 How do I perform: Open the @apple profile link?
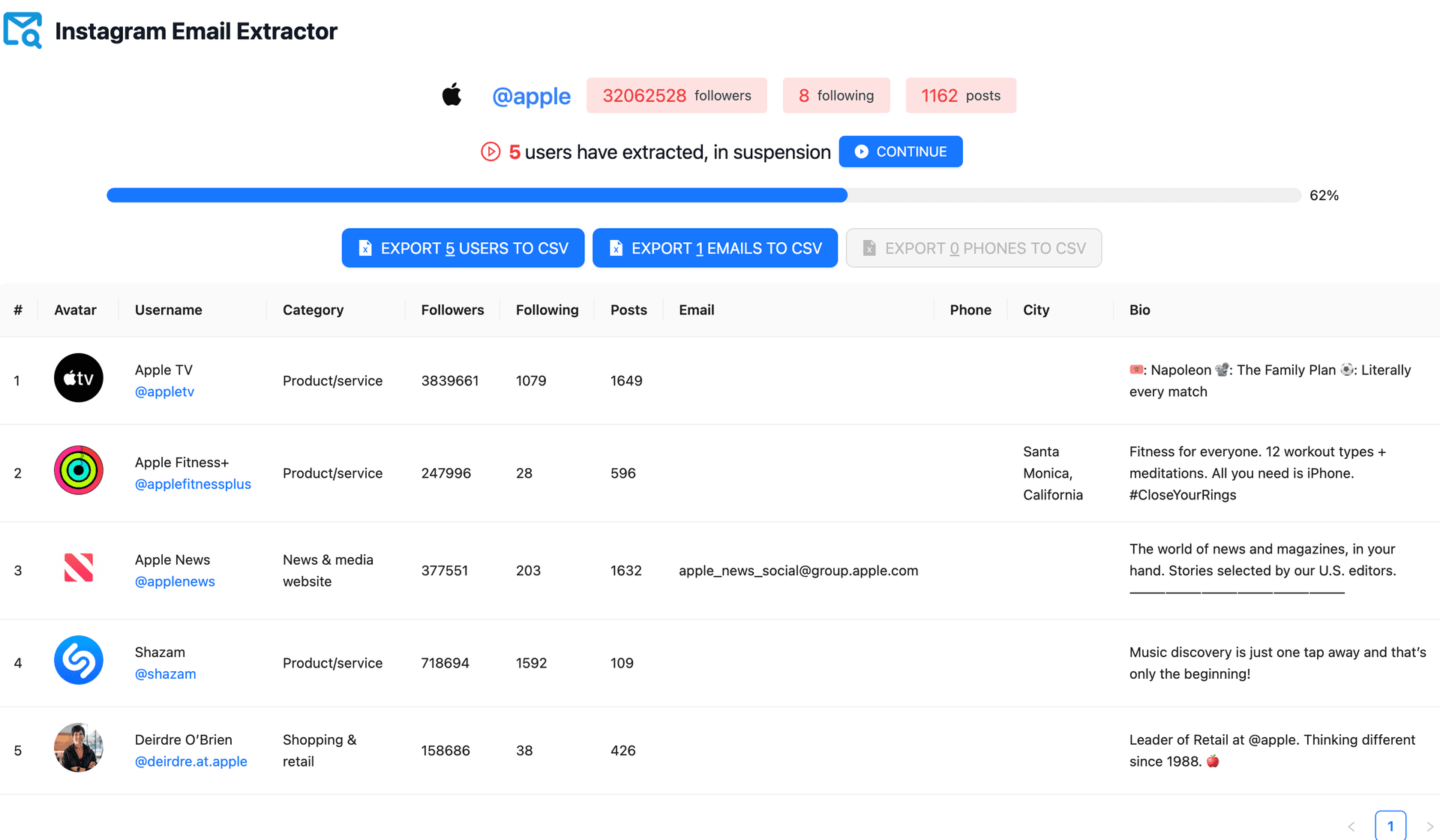(531, 96)
